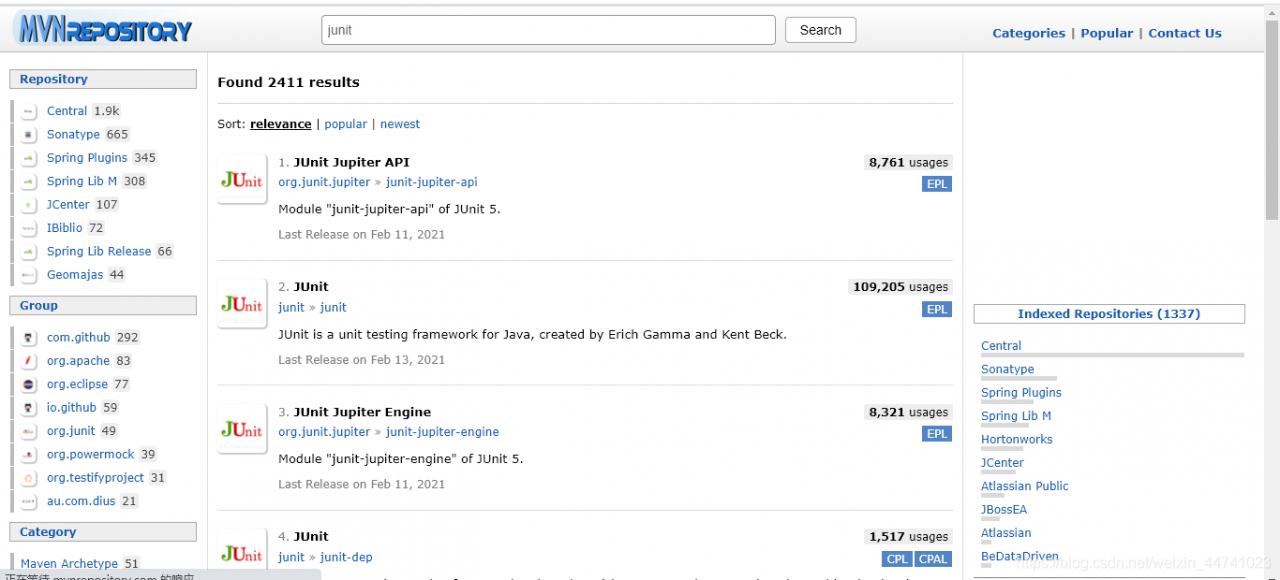Filter by Spring Plugins in left sidebar

87,158
